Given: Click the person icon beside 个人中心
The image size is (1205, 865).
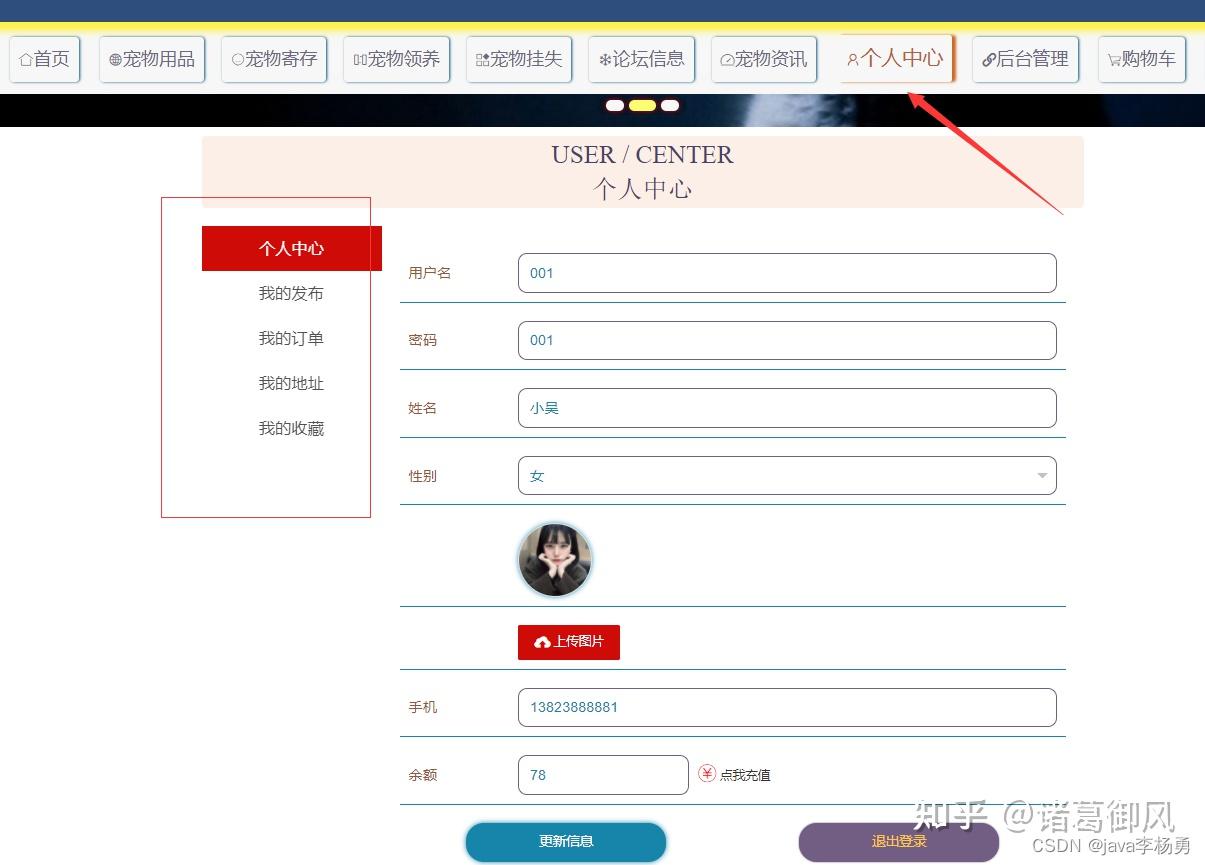Looking at the screenshot, I should [x=852, y=58].
